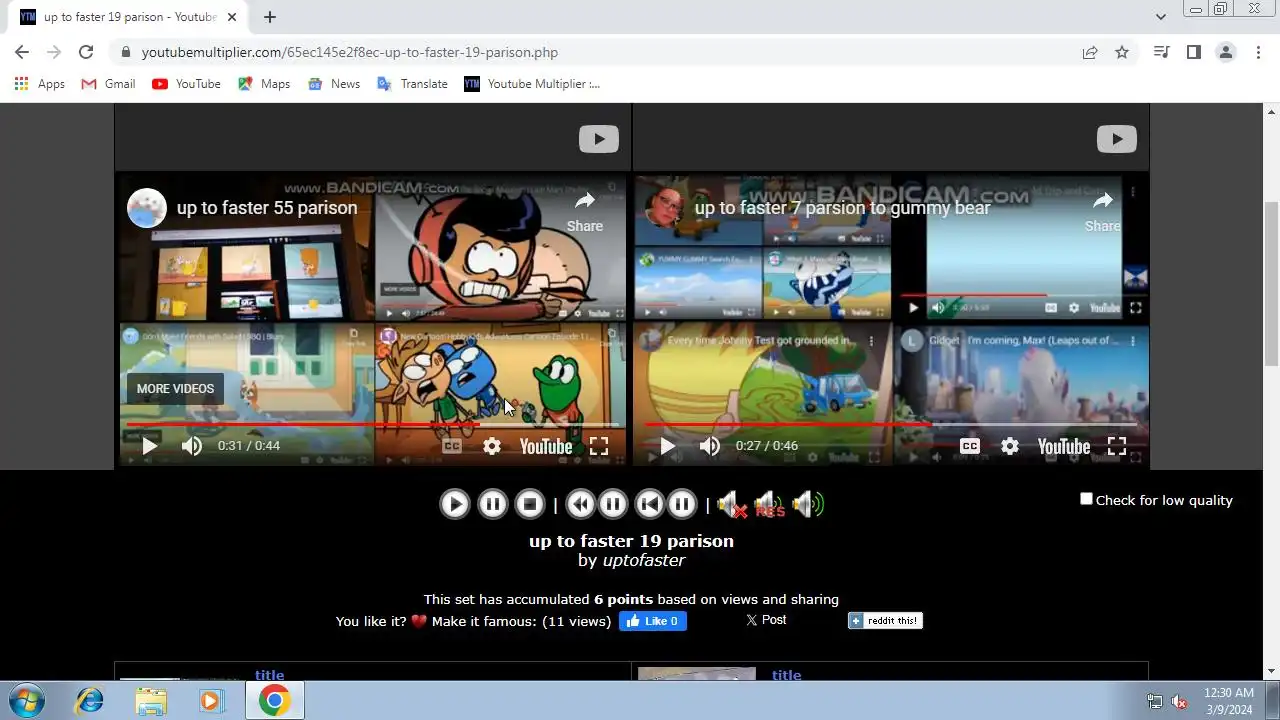Seek the gummy bear video progress bar
1280x720 pixels.
(x=890, y=424)
